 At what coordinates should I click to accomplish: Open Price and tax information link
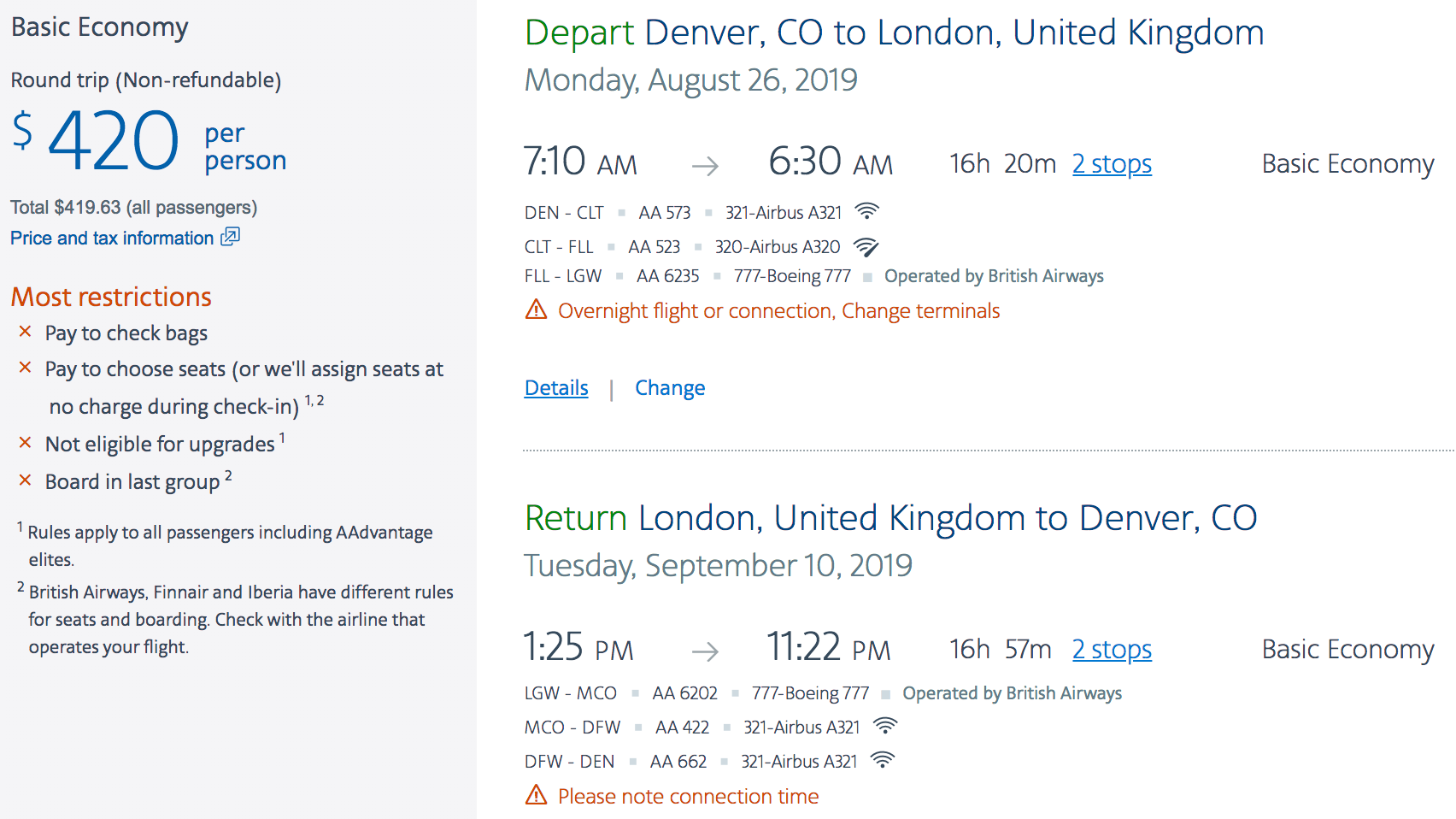click(112, 238)
